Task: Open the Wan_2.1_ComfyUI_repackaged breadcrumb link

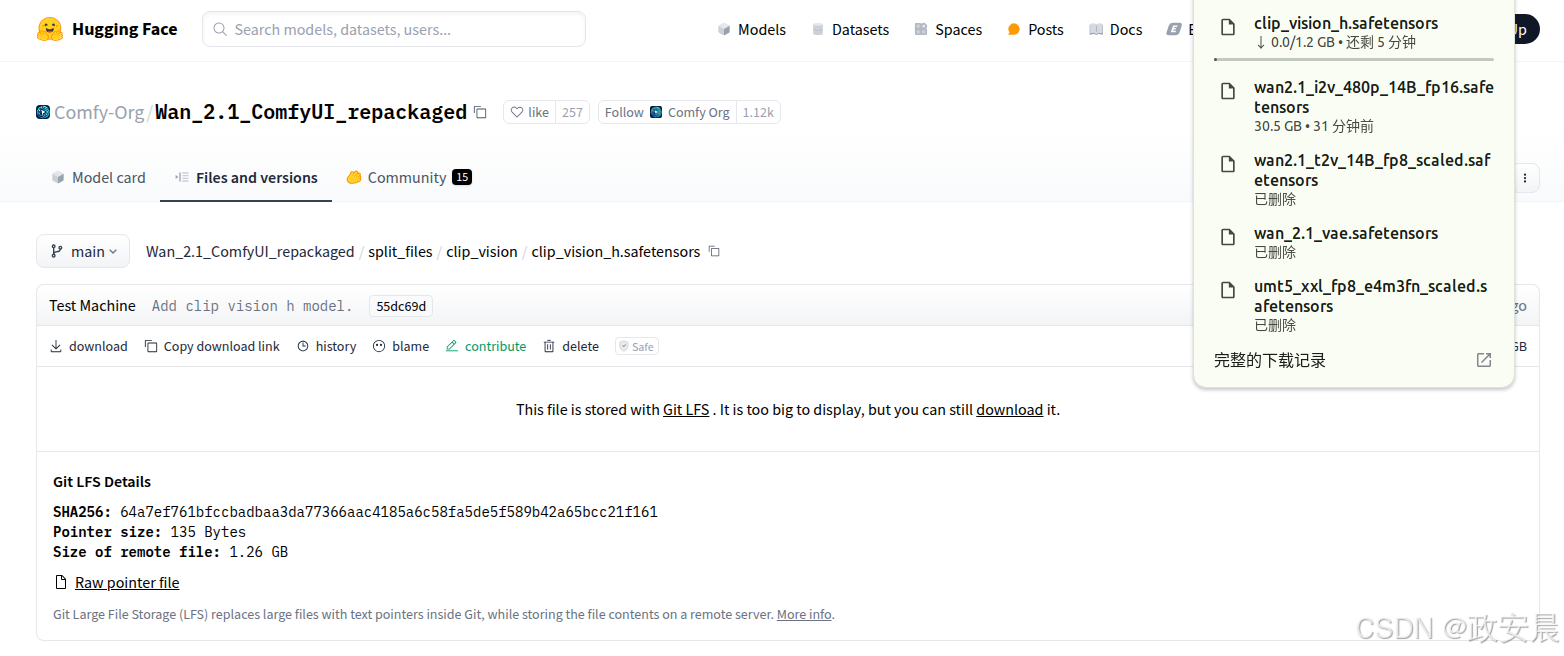Action: 250,252
